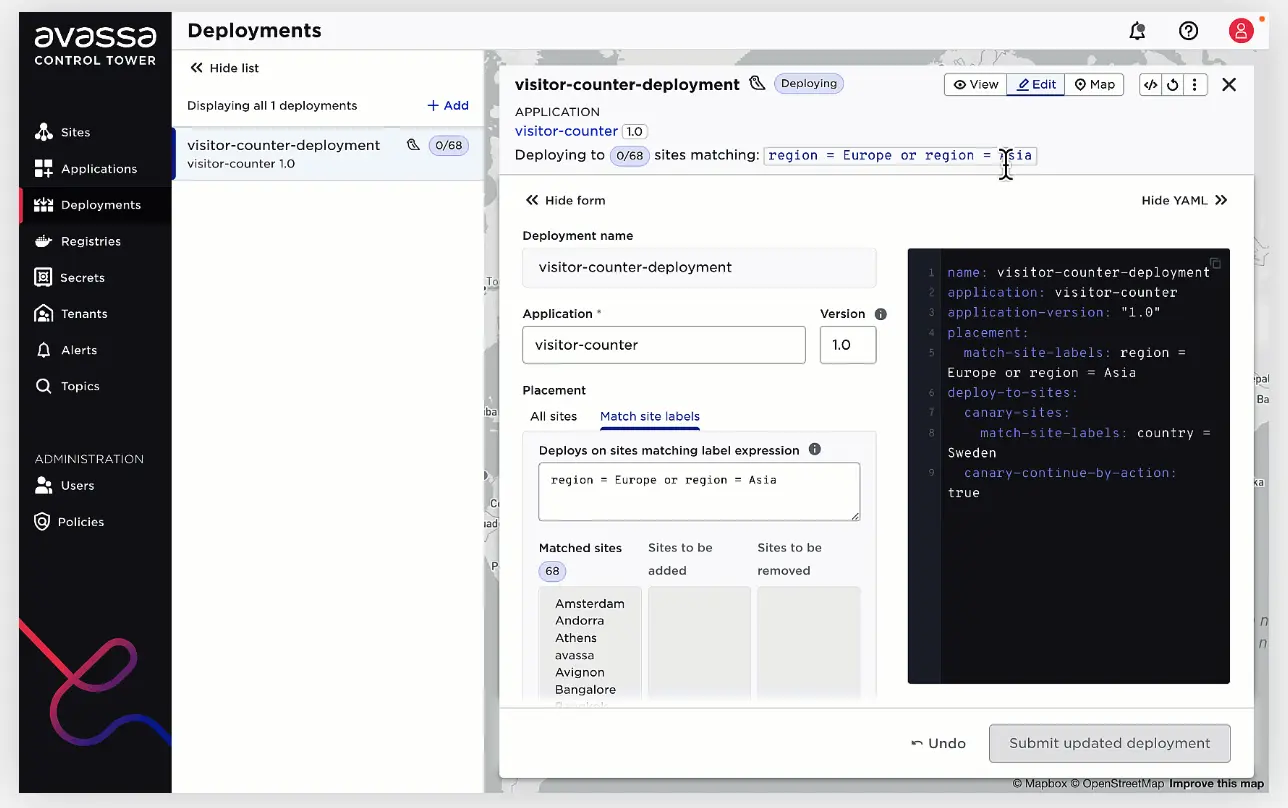
Task: Click the notifications bell in the header
Action: point(1137,31)
